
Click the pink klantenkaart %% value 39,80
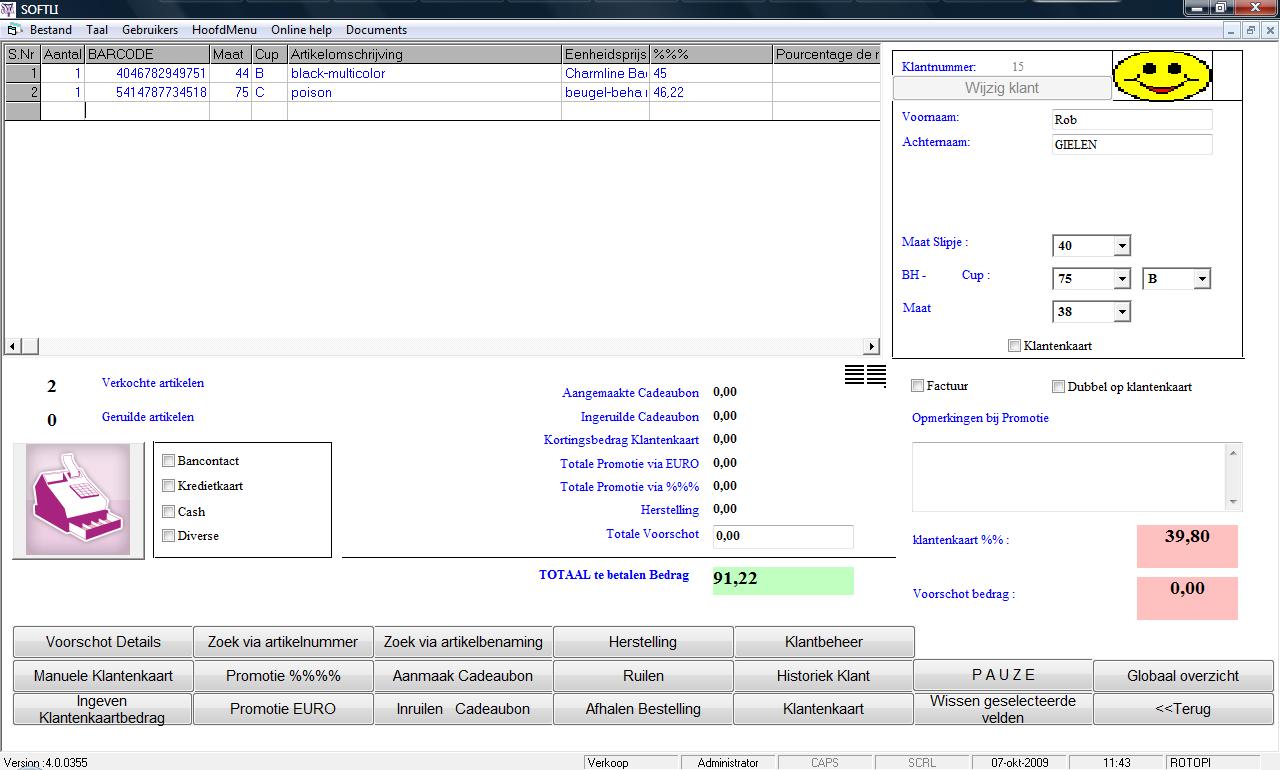pos(1187,546)
